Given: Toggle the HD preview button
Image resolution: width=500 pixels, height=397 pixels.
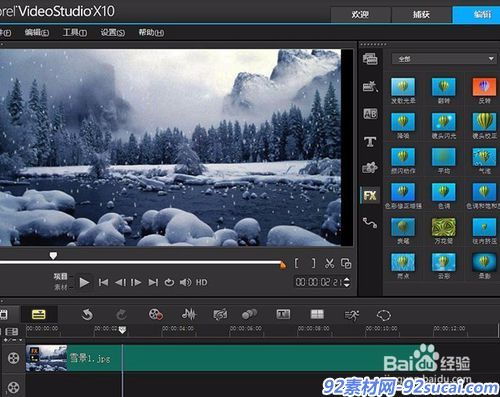Looking at the screenshot, I should coord(201,282).
